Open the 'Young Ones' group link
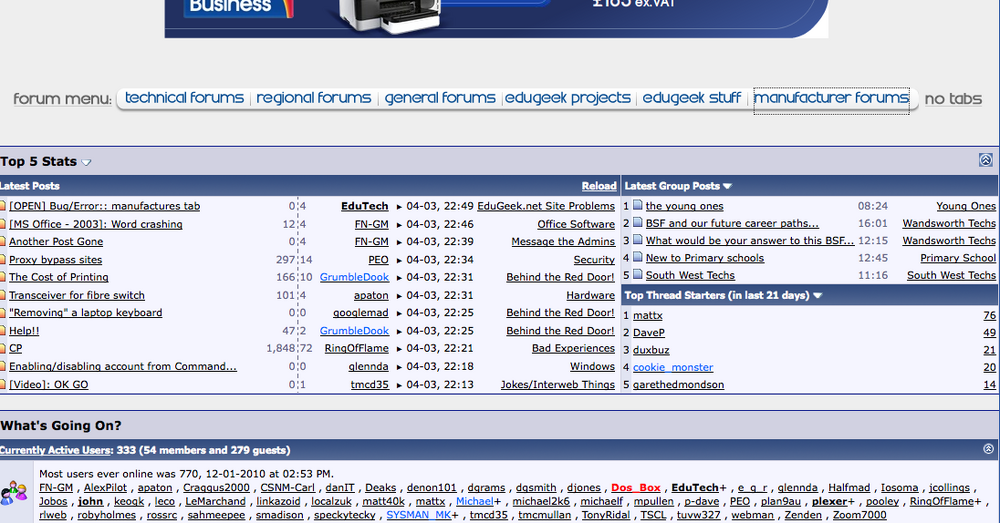This screenshot has width=1000, height=523. click(966, 206)
